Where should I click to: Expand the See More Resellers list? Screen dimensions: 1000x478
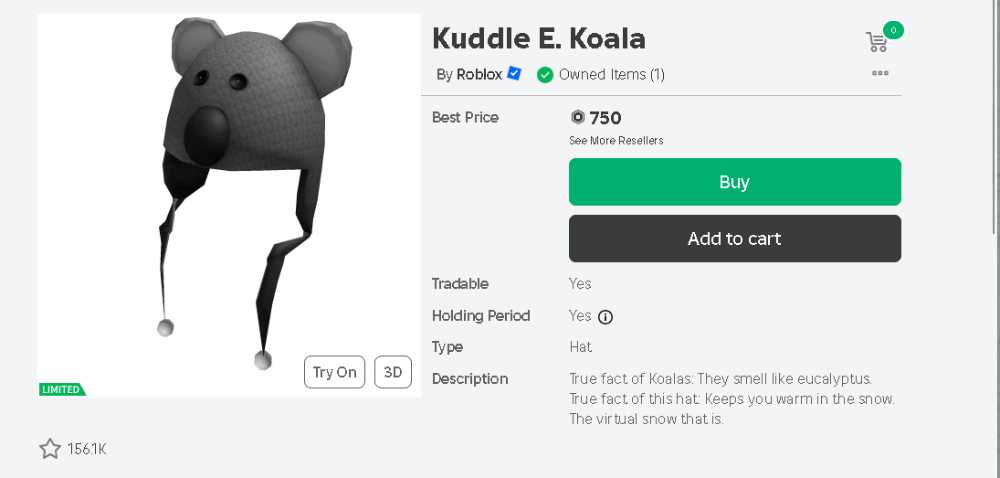point(616,140)
